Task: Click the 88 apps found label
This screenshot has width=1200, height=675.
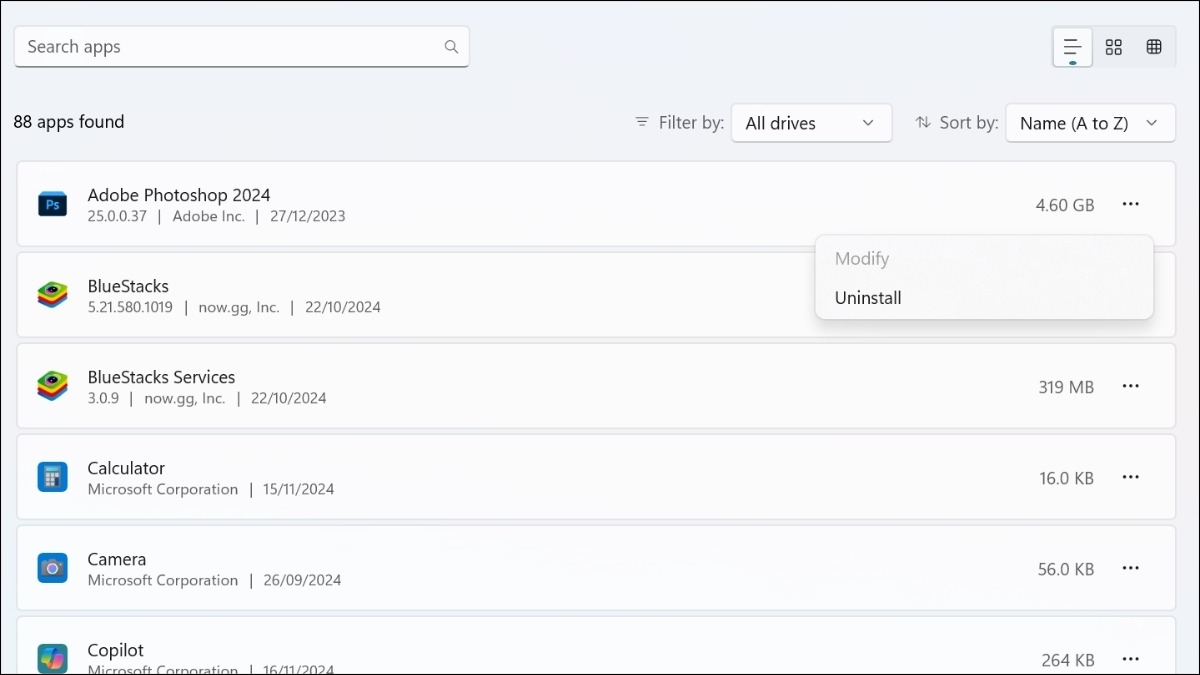Action: pos(69,122)
